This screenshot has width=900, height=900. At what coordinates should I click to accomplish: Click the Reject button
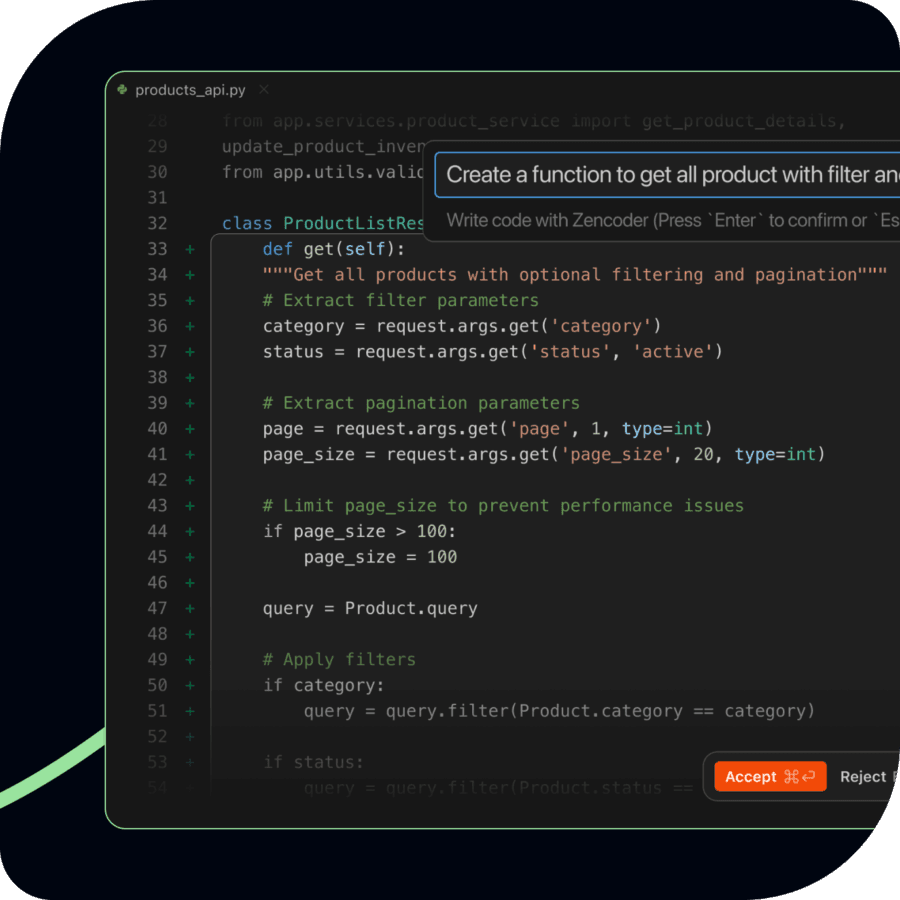tap(862, 777)
